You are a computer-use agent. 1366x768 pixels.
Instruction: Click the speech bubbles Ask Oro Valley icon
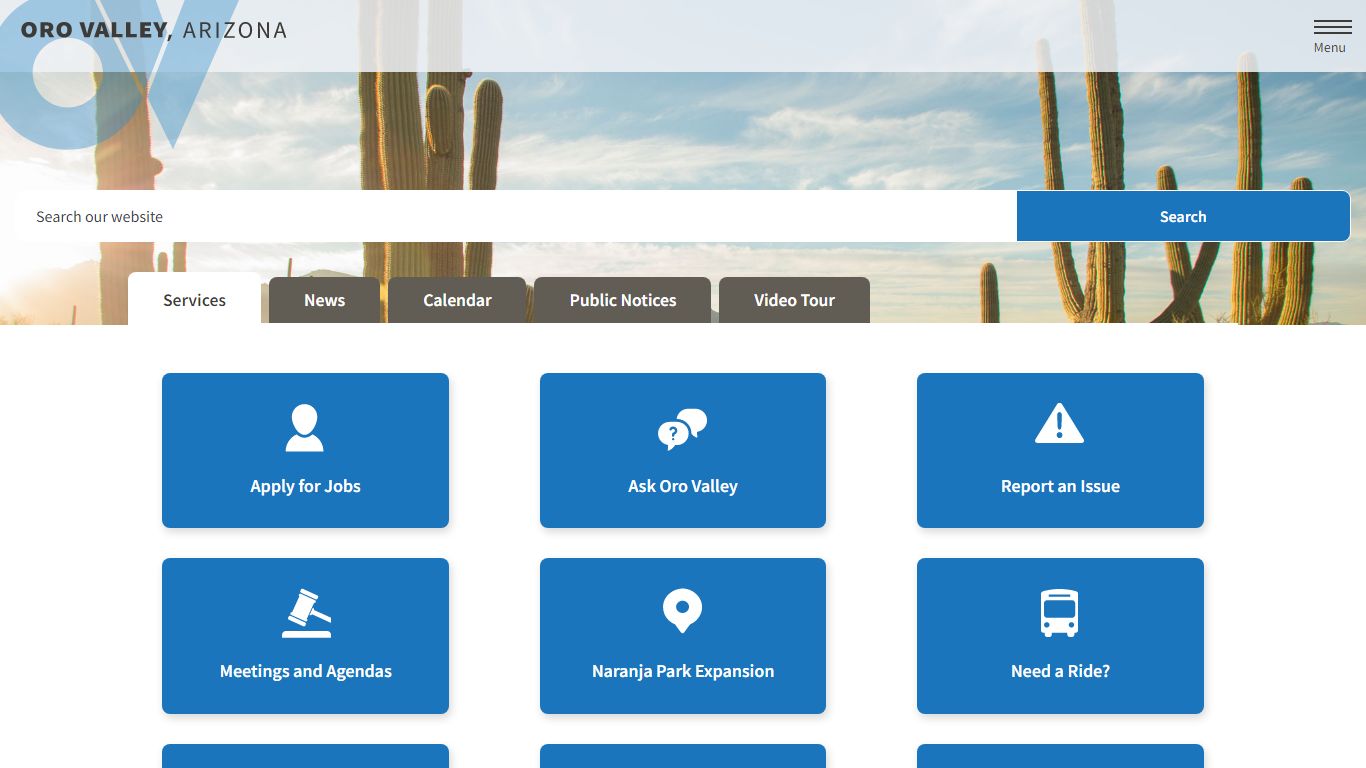(682, 429)
